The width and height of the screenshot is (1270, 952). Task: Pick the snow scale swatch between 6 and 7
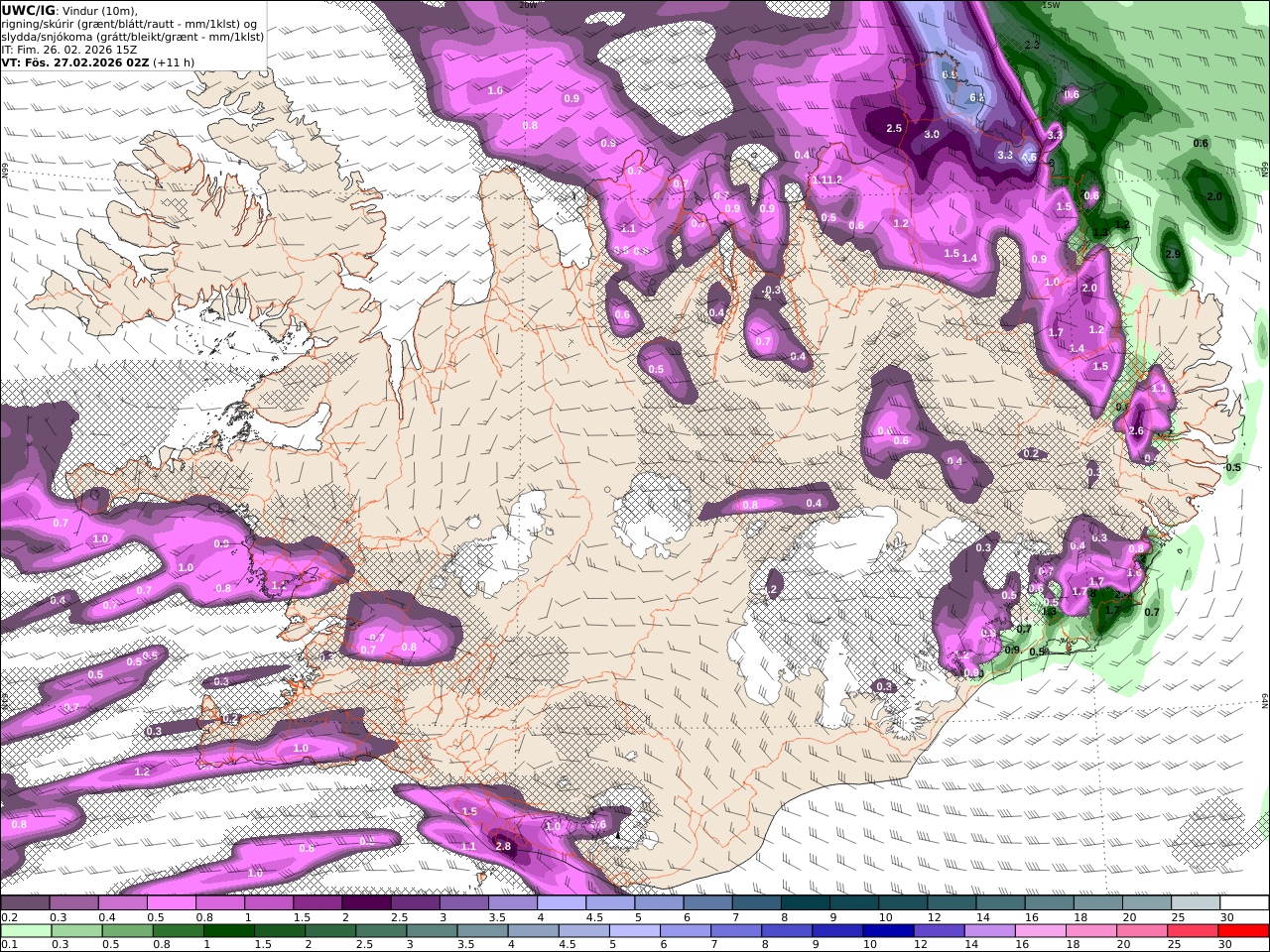[707, 903]
